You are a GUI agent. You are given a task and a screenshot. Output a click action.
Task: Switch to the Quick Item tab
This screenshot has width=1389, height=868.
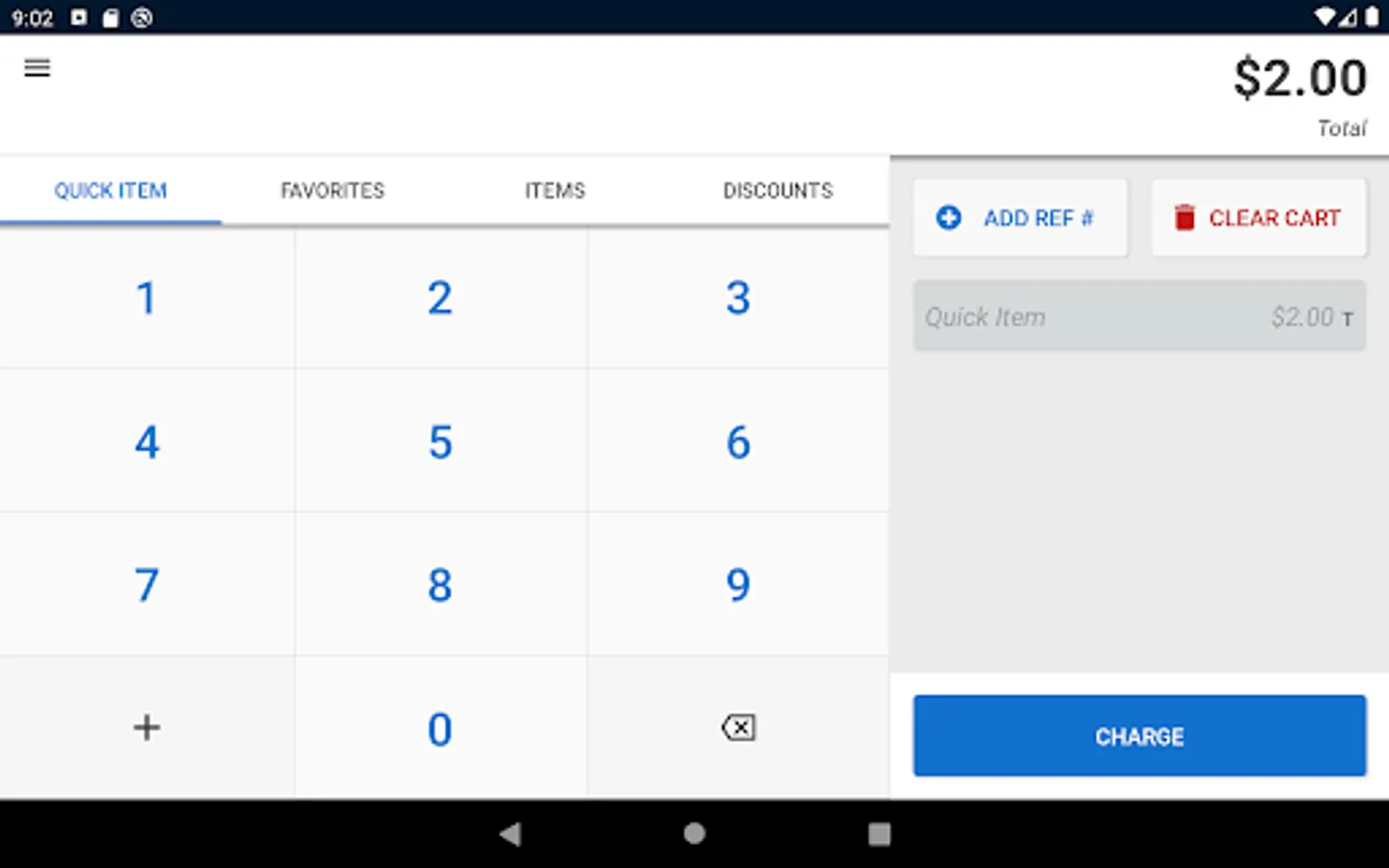pyautogui.click(x=111, y=191)
